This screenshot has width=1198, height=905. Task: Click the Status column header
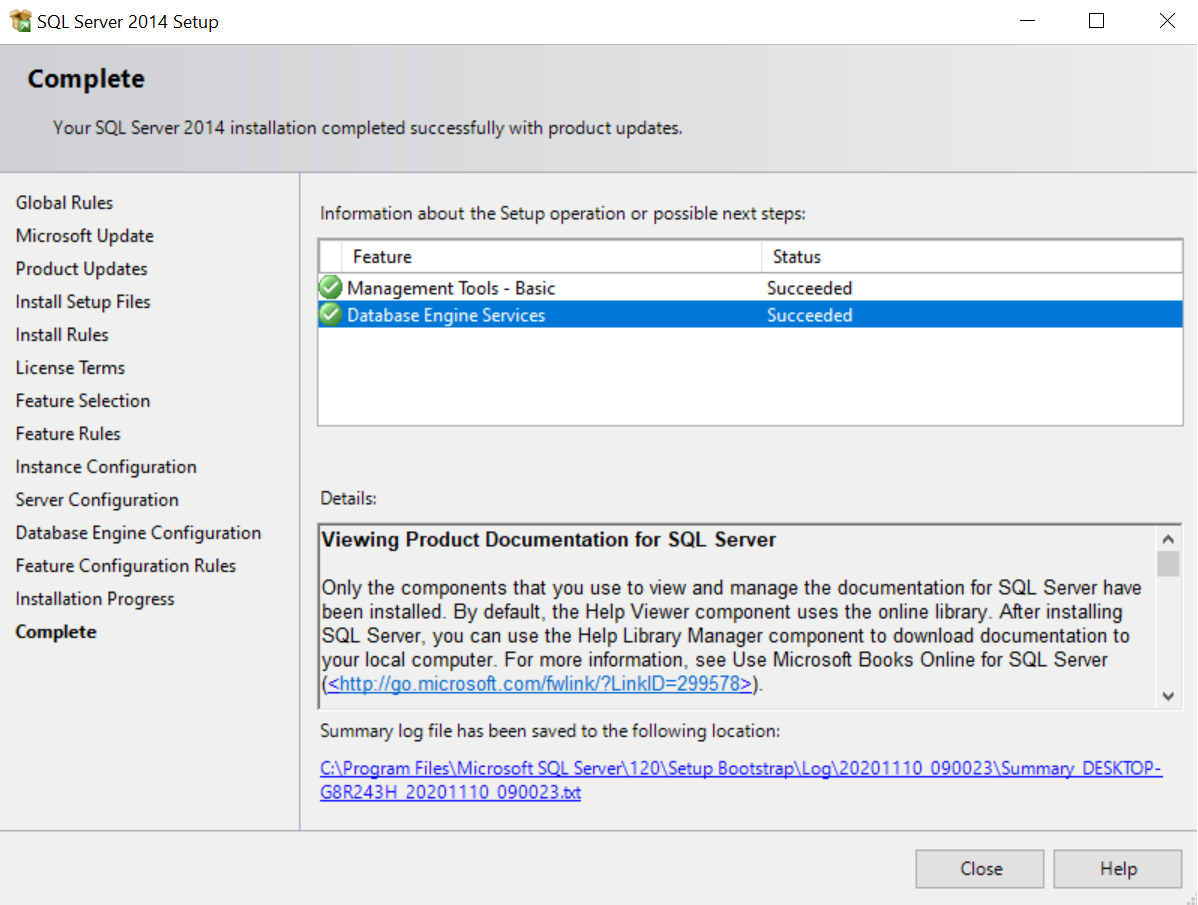972,257
